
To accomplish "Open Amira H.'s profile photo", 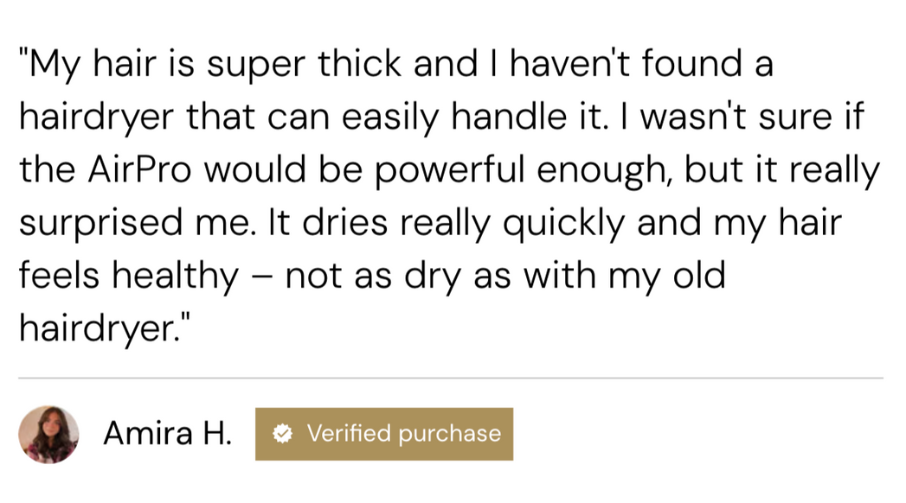I will [48, 434].
